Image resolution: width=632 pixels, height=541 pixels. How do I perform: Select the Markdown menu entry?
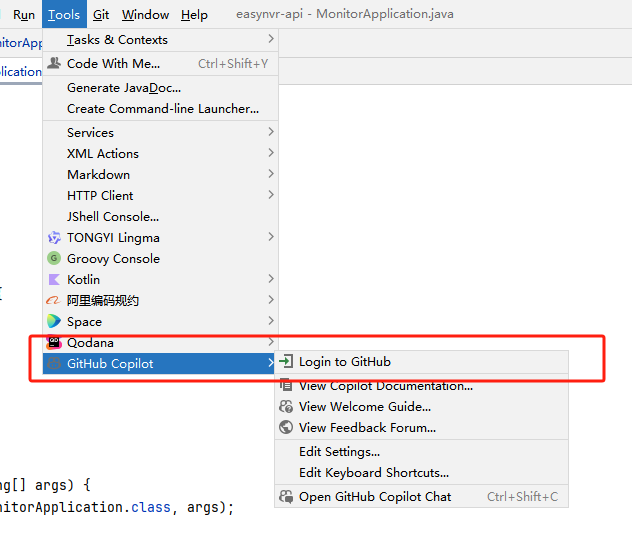[x=160, y=175]
